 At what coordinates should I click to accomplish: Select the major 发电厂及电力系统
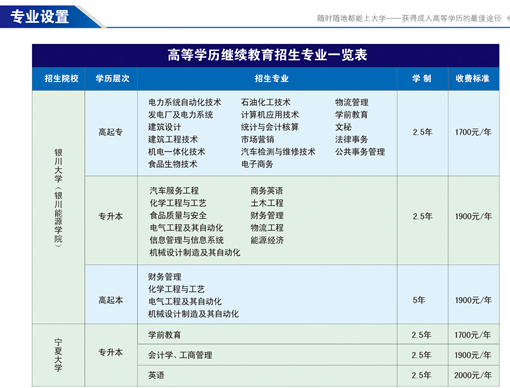(181, 115)
